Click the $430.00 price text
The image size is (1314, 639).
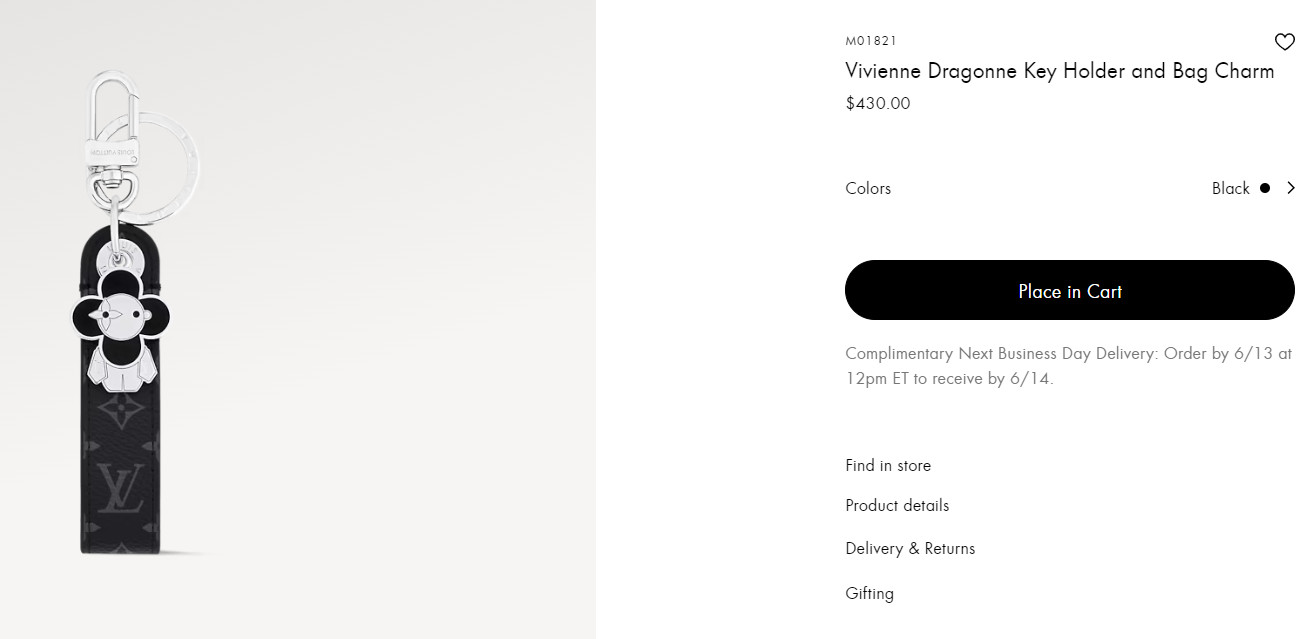pyautogui.click(x=877, y=103)
